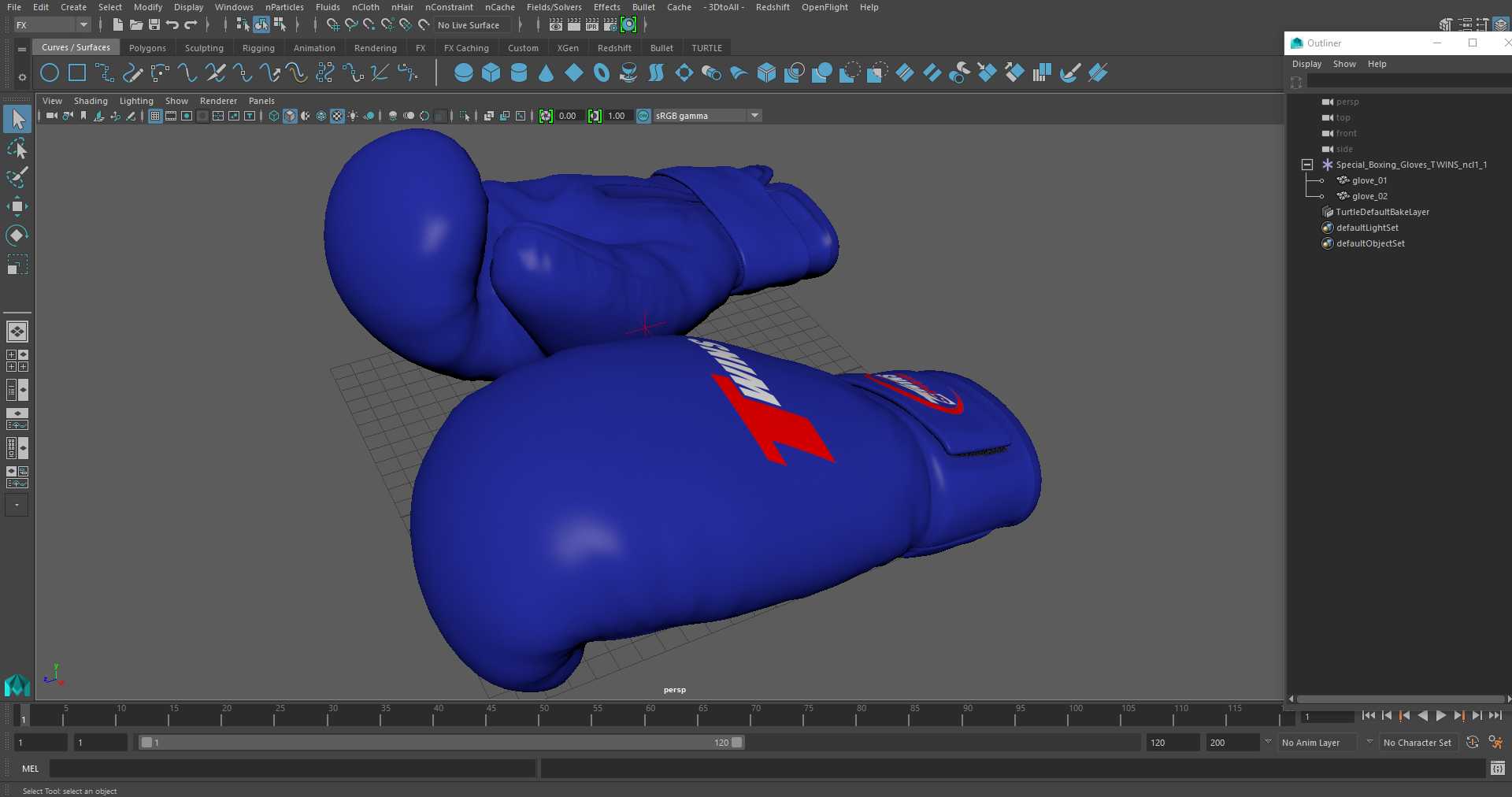Choose the Paint selection tool
The width and height of the screenshot is (1512, 797).
[x=17, y=177]
